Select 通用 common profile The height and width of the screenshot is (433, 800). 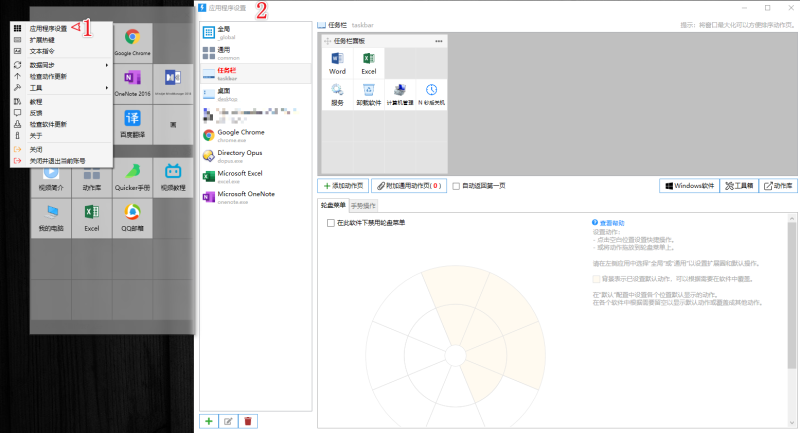tap(256, 54)
